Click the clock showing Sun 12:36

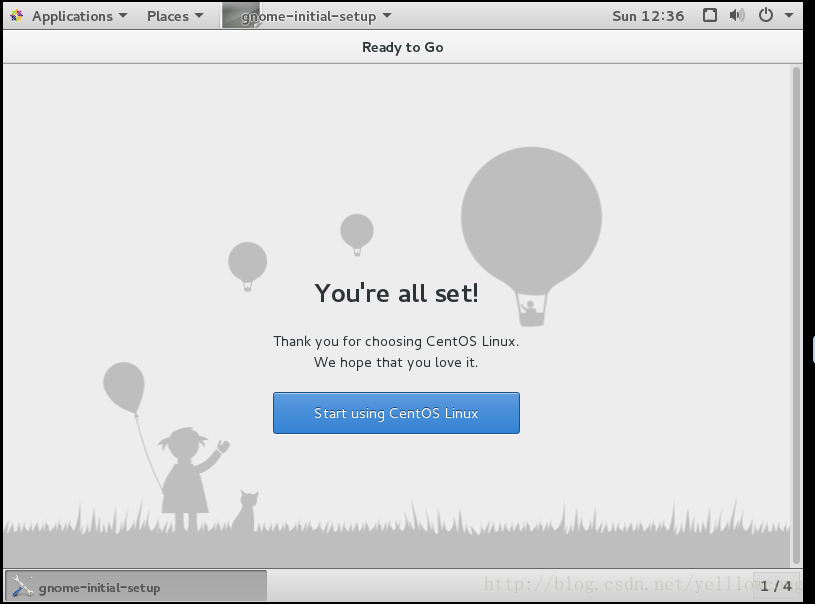click(x=648, y=16)
